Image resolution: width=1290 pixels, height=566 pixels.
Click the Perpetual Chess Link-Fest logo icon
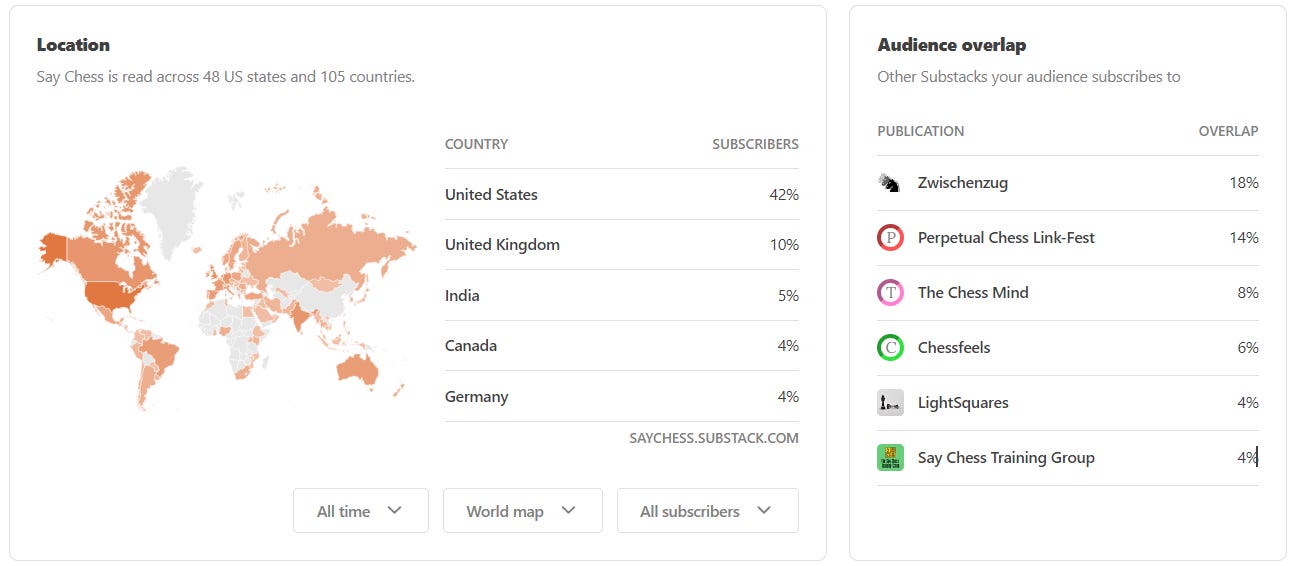890,238
